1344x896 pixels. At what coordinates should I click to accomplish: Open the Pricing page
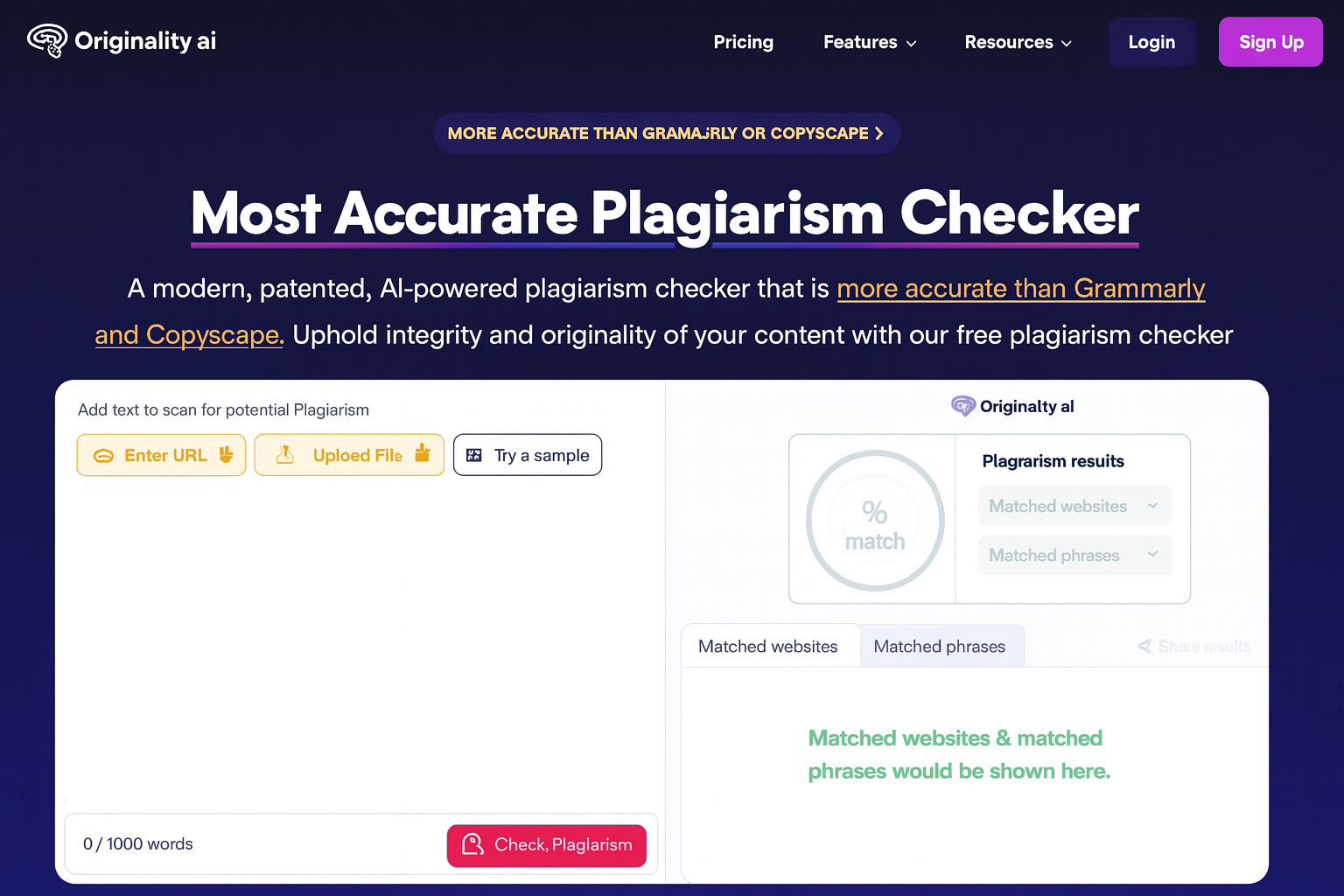(x=743, y=42)
